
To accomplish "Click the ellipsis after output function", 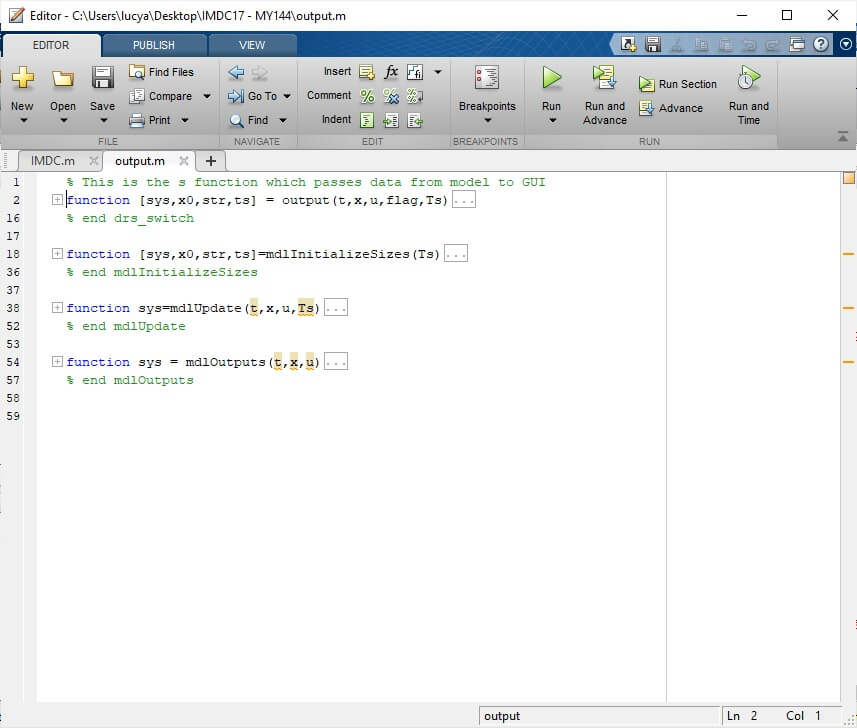I will [x=463, y=200].
